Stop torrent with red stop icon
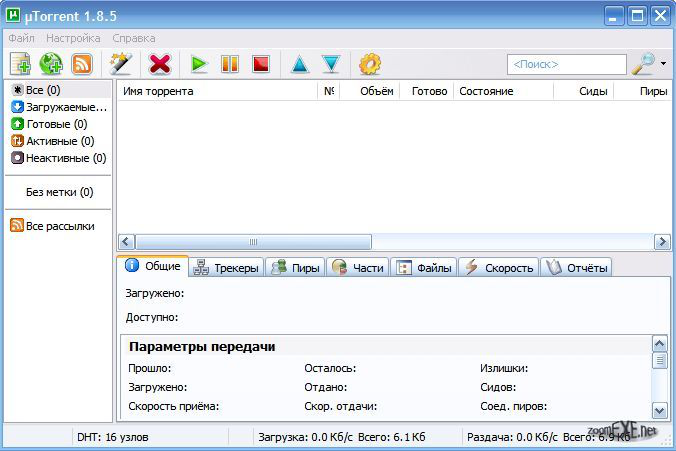Screen dimensions: 676x451 261,64
